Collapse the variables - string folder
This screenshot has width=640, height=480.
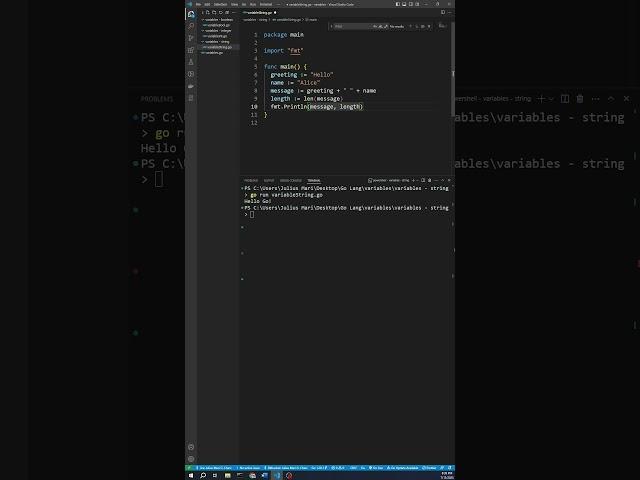(x=217, y=42)
